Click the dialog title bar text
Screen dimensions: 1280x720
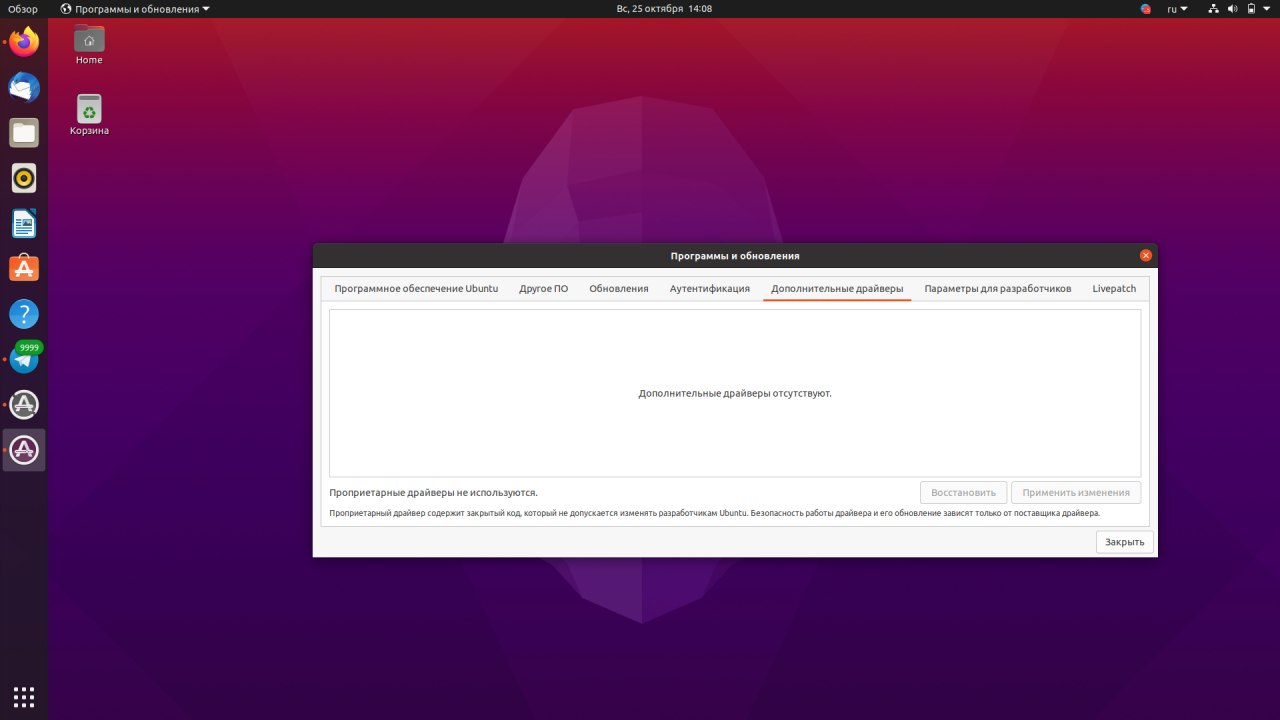point(735,256)
